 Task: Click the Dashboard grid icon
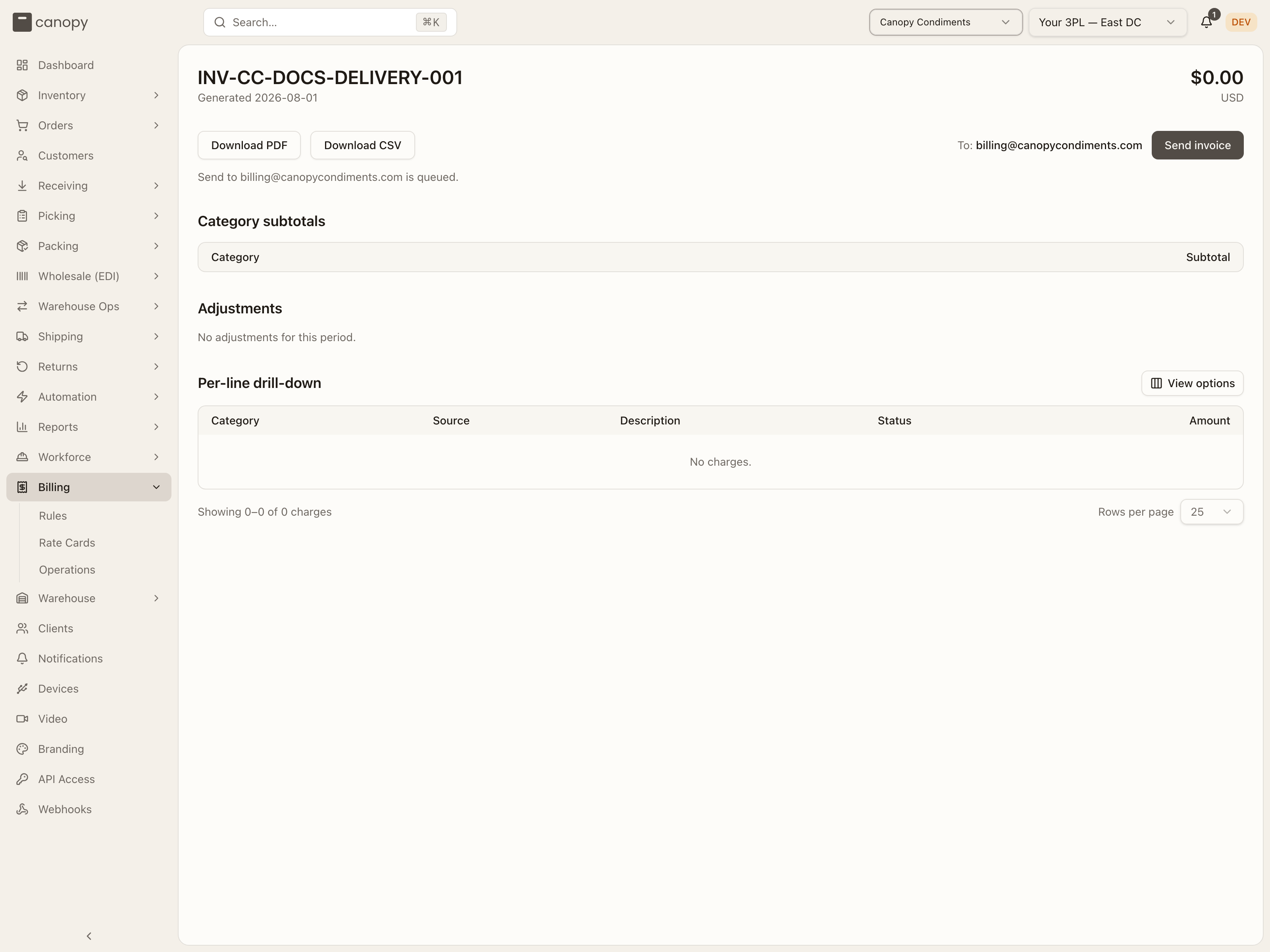click(x=22, y=65)
